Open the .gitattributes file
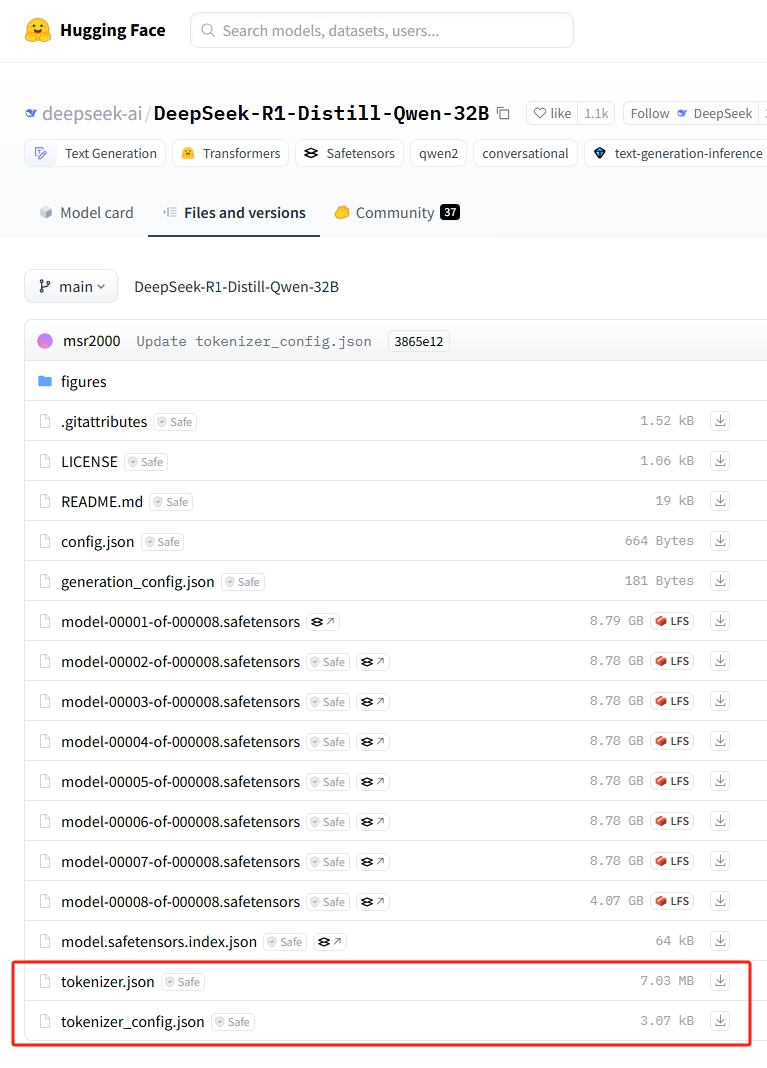This screenshot has height=1068, width=767. click(104, 422)
